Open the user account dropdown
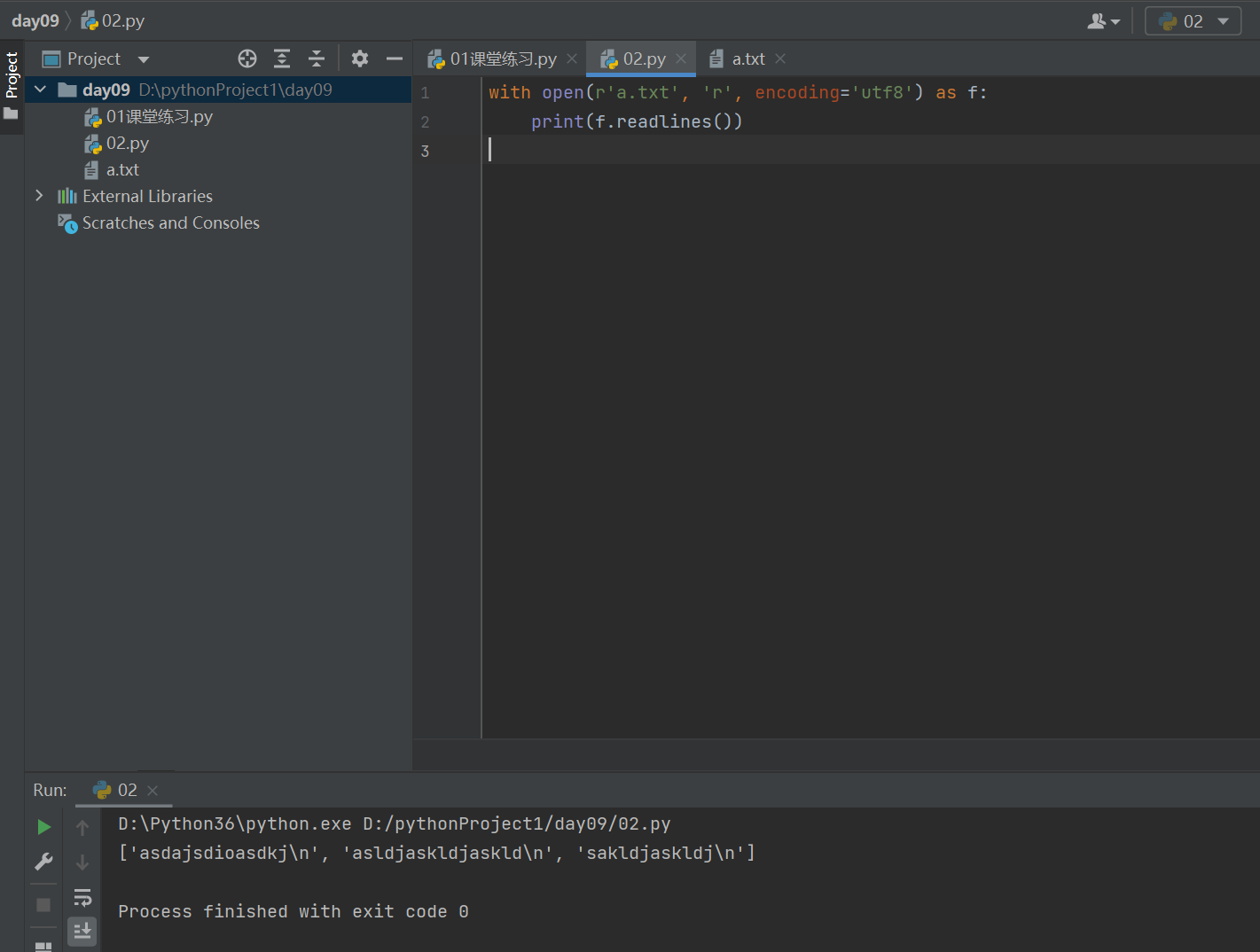This screenshot has width=1260, height=952. [x=1104, y=21]
